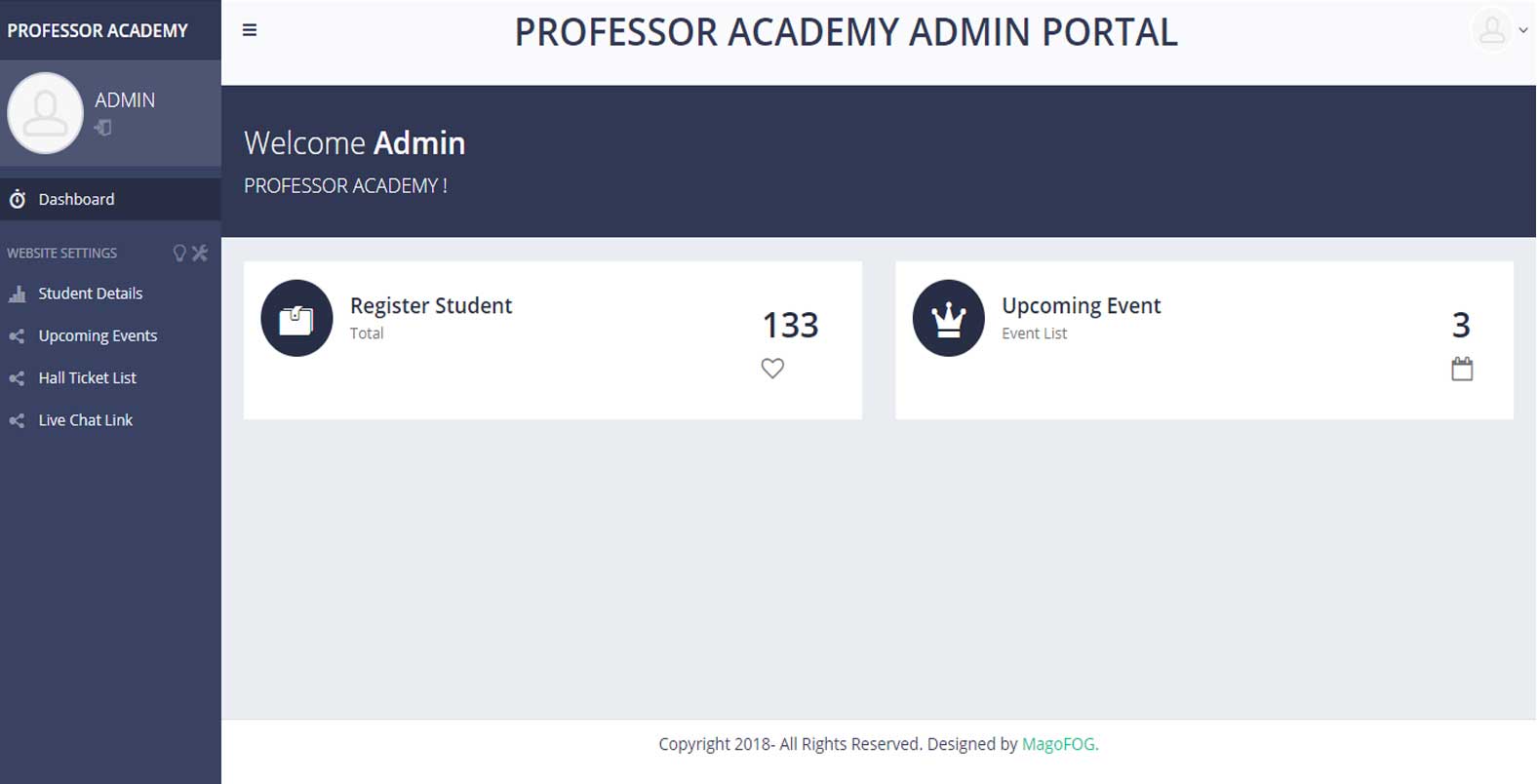Click the Dashboard stopwatch icon

coord(18,200)
